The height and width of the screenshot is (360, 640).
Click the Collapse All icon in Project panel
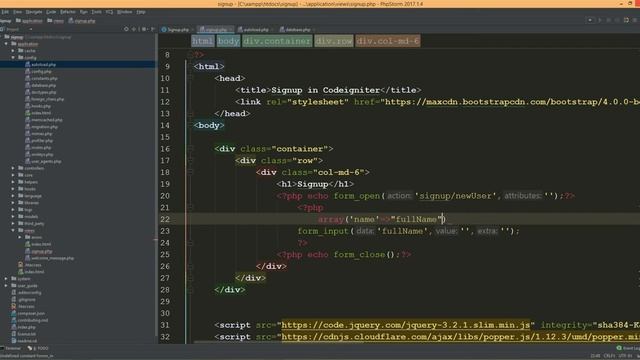134,29
